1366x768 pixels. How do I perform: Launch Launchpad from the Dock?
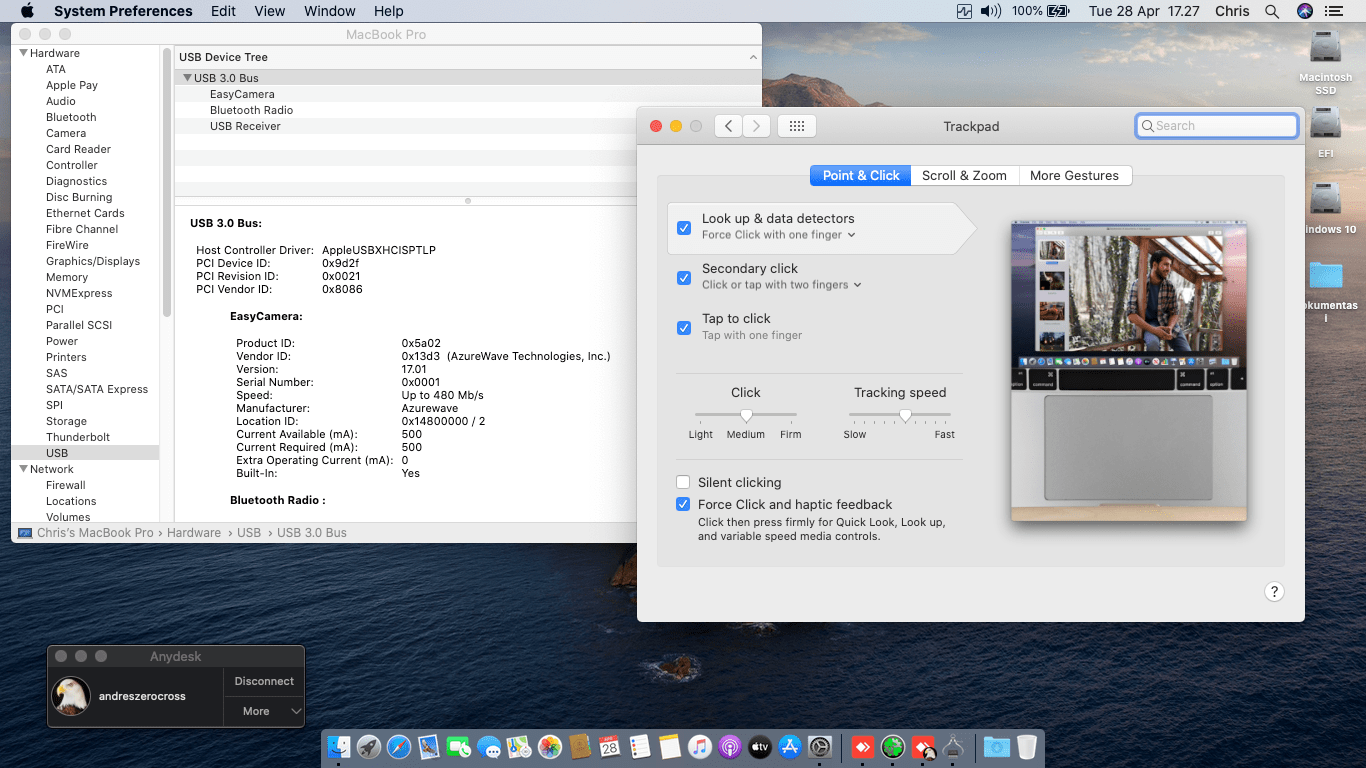coord(369,746)
